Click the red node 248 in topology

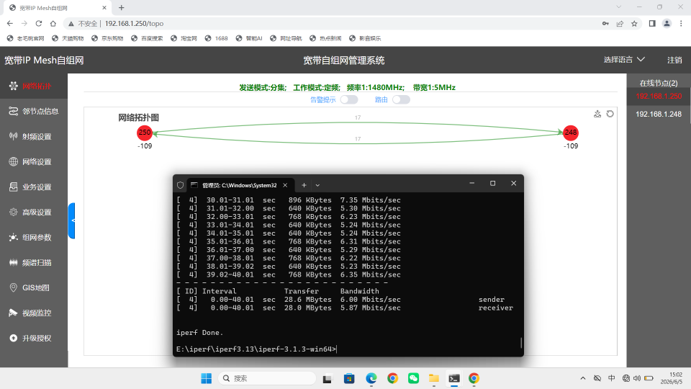coord(570,132)
